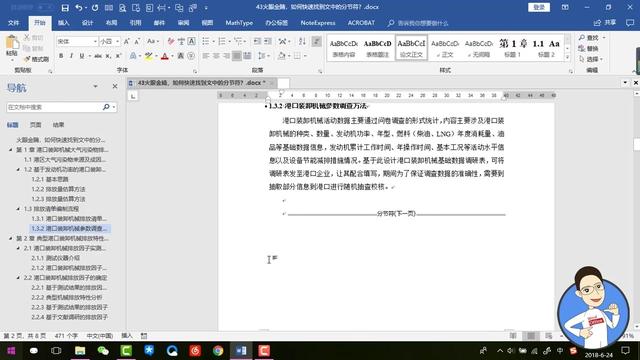640x360 pixels.
Task: Toggle character shading
Action: 180,56
